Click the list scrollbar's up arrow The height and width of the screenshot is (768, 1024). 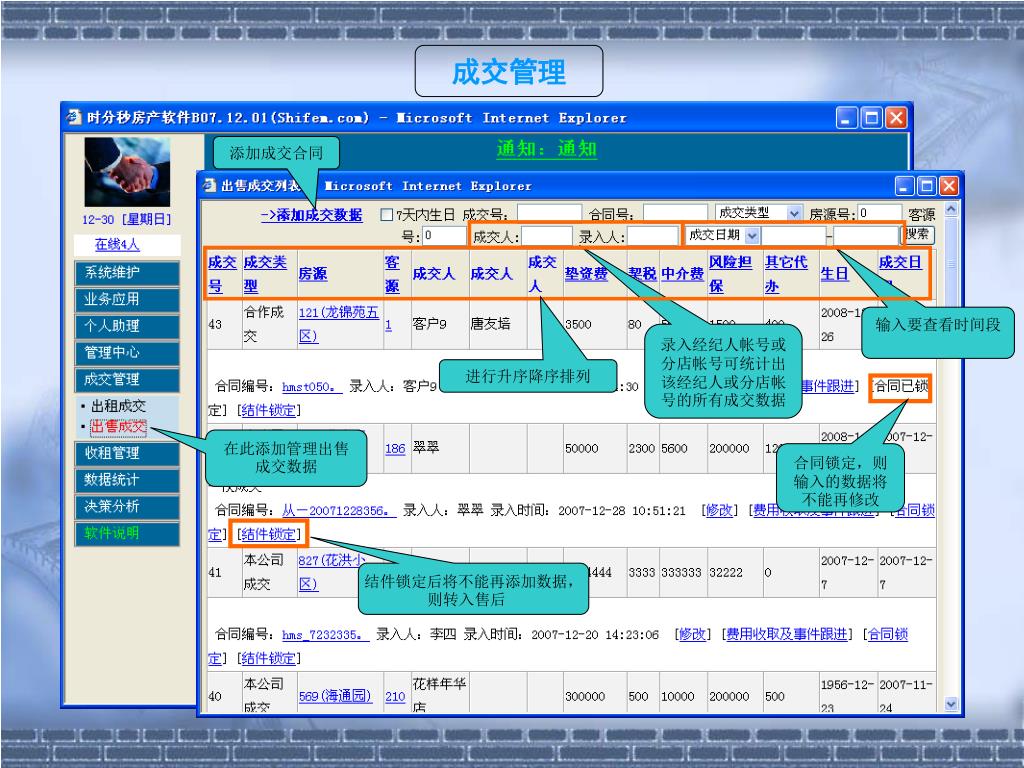[950, 209]
